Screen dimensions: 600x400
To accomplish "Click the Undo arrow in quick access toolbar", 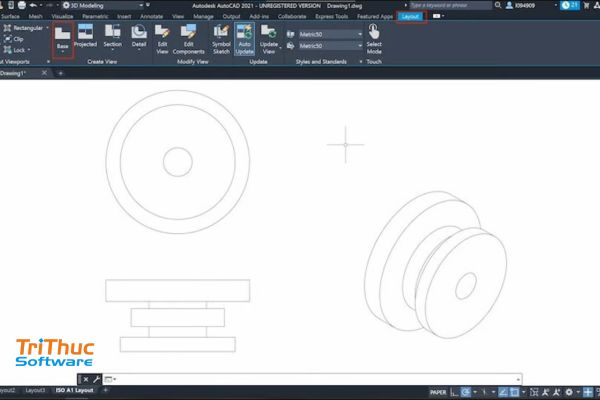I will click(33, 5).
